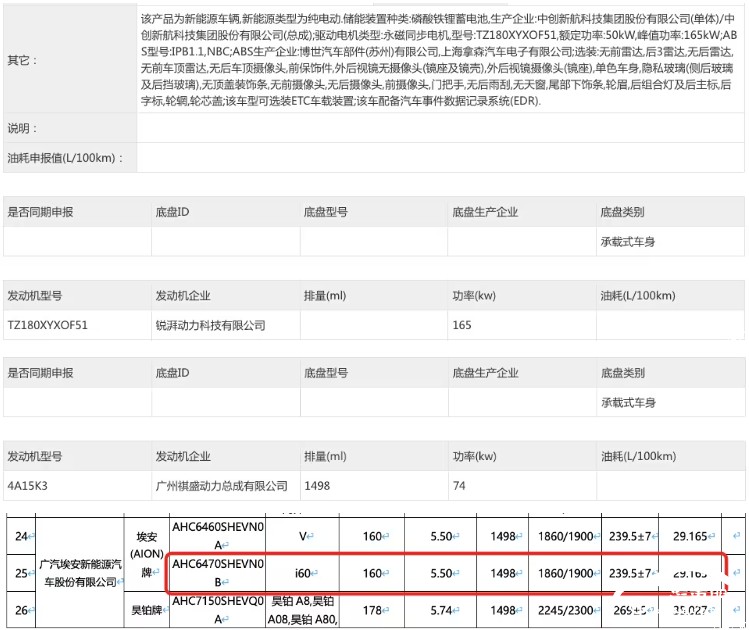Click the 74 power value cell
Viewport: 749px width, 630px height.
pyautogui.click(x=458, y=486)
